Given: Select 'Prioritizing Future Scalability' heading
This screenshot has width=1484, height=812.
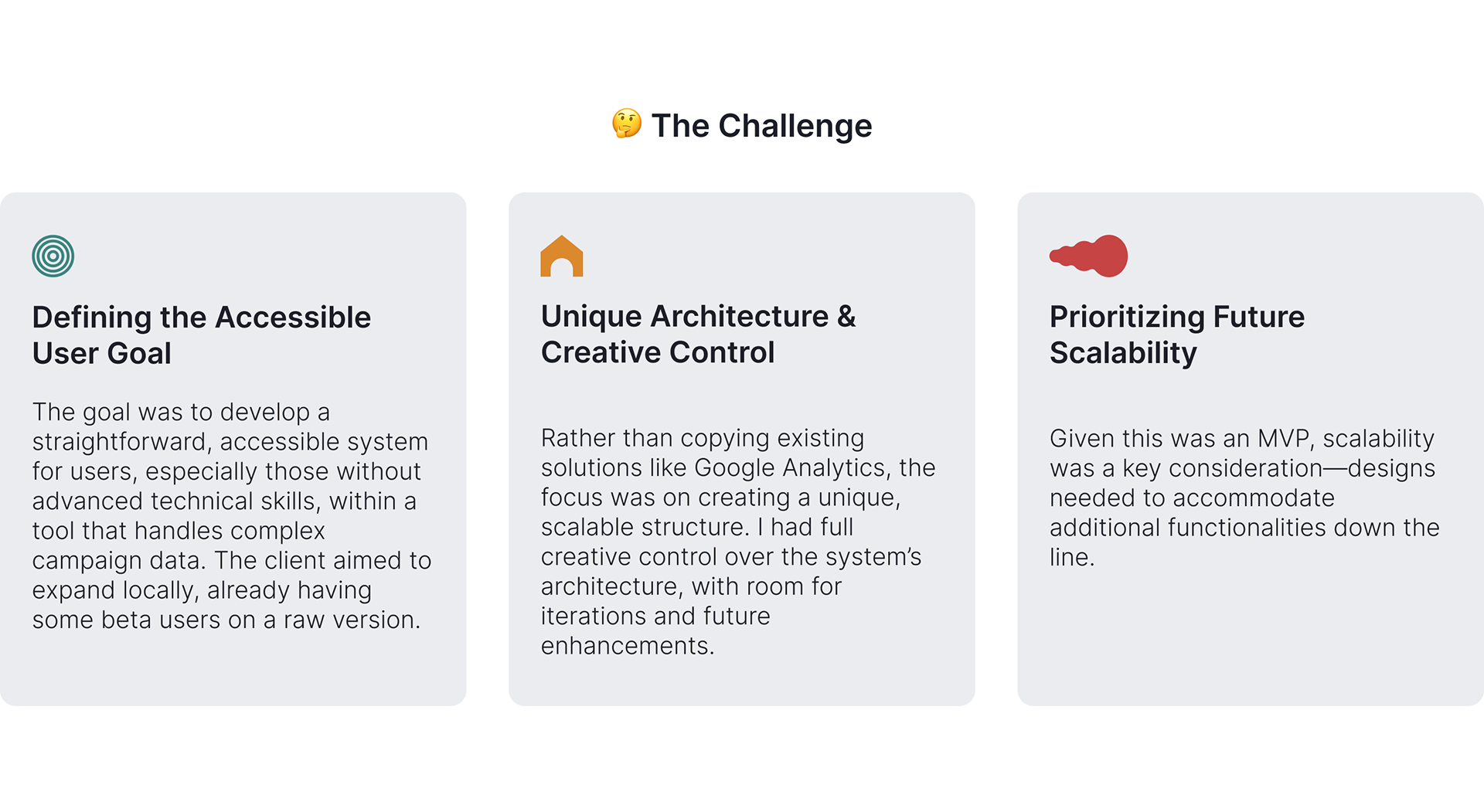Looking at the screenshot, I should click(x=1176, y=335).
